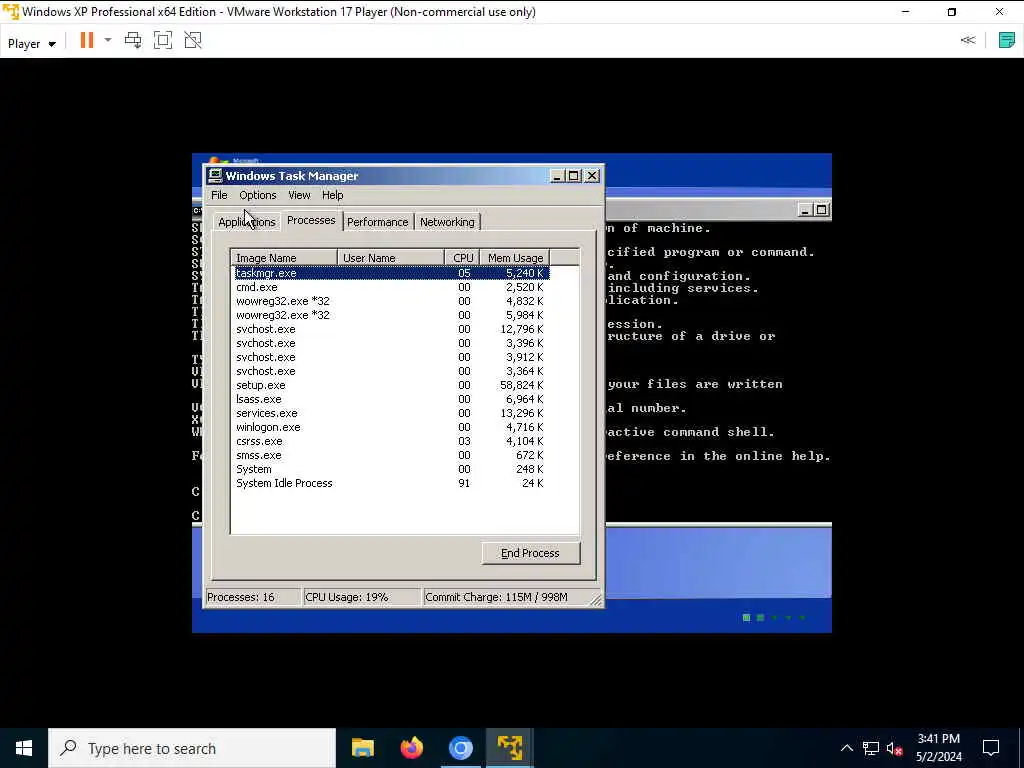1024x768 pixels.
Task: Open the Help menu in Task Manager
Action: (x=332, y=195)
